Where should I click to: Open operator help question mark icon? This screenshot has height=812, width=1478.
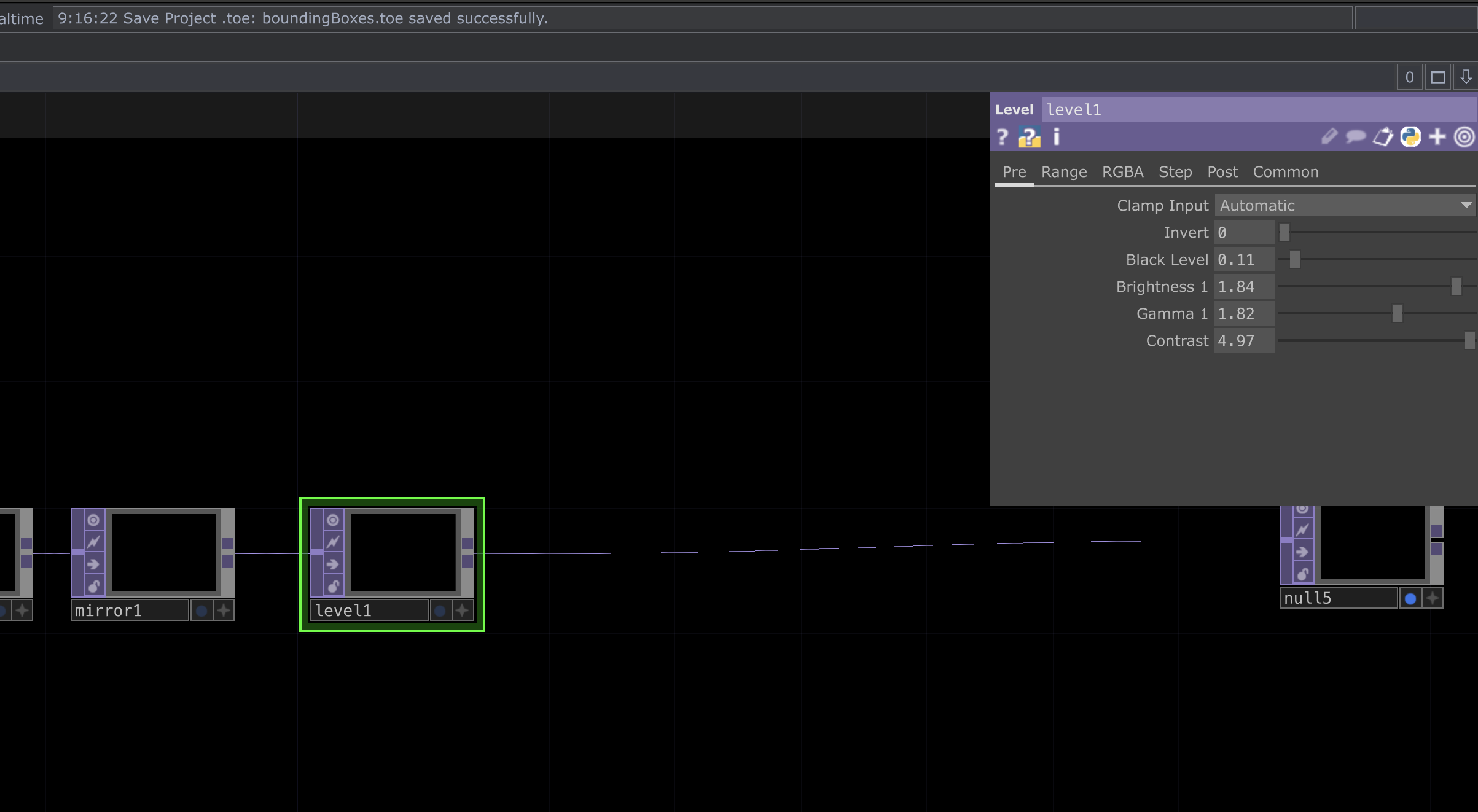pos(1002,136)
